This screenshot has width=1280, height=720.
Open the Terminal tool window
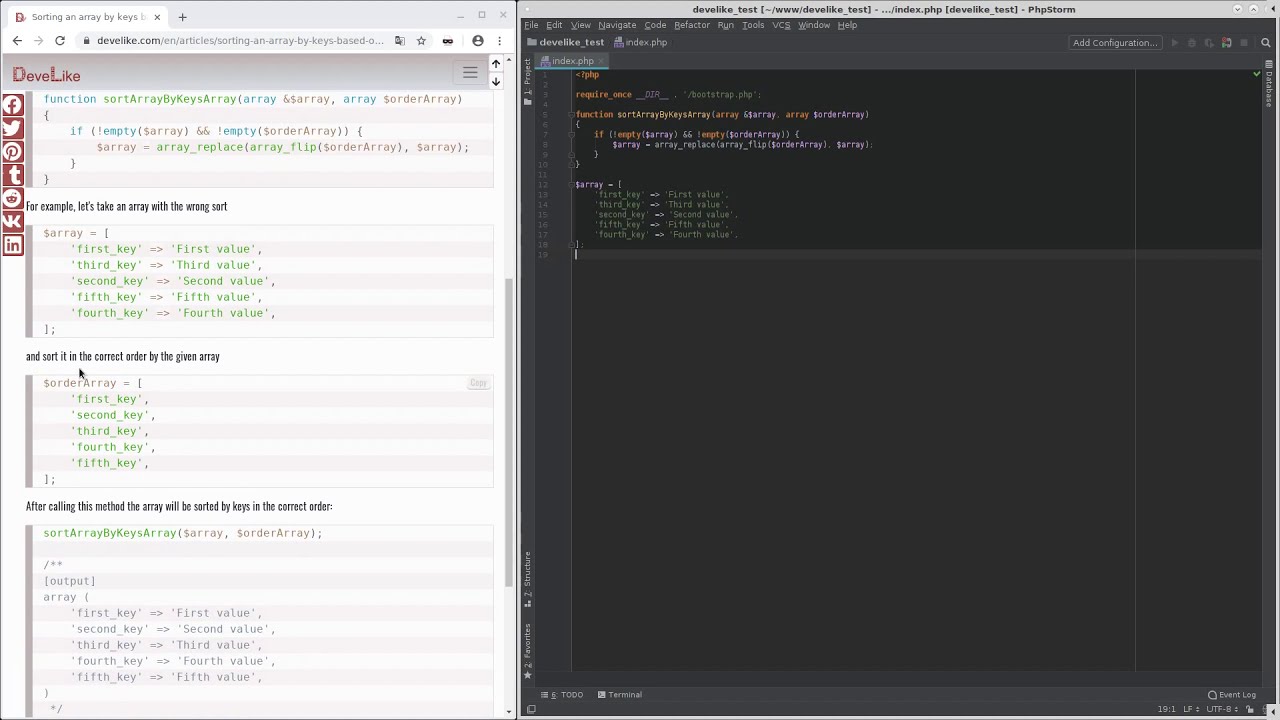click(620, 695)
